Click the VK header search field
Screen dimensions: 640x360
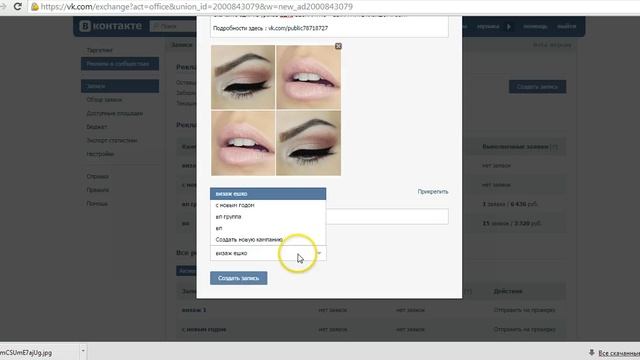[x=173, y=26]
